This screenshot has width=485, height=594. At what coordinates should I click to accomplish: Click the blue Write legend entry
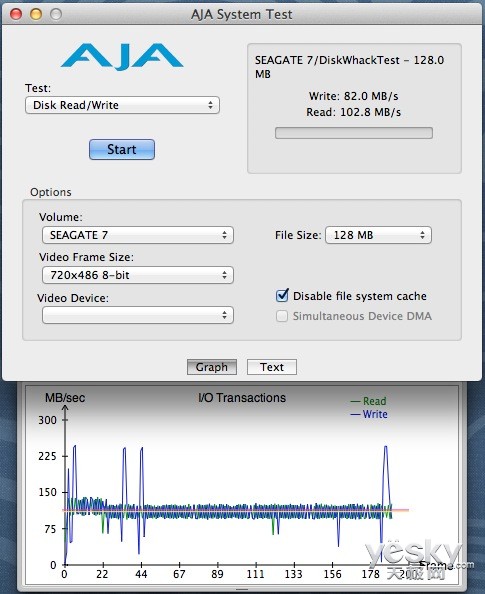point(369,414)
